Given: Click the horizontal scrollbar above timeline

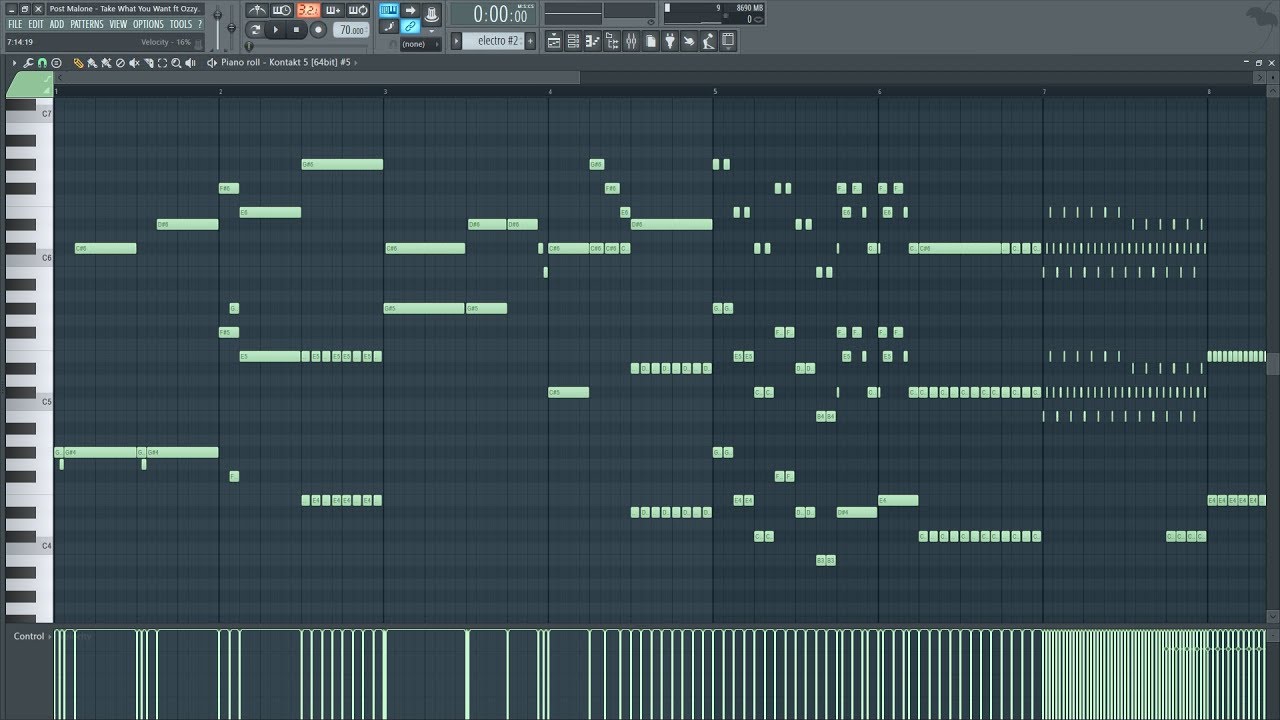Looking at the screenshot, I should point(318,77).
